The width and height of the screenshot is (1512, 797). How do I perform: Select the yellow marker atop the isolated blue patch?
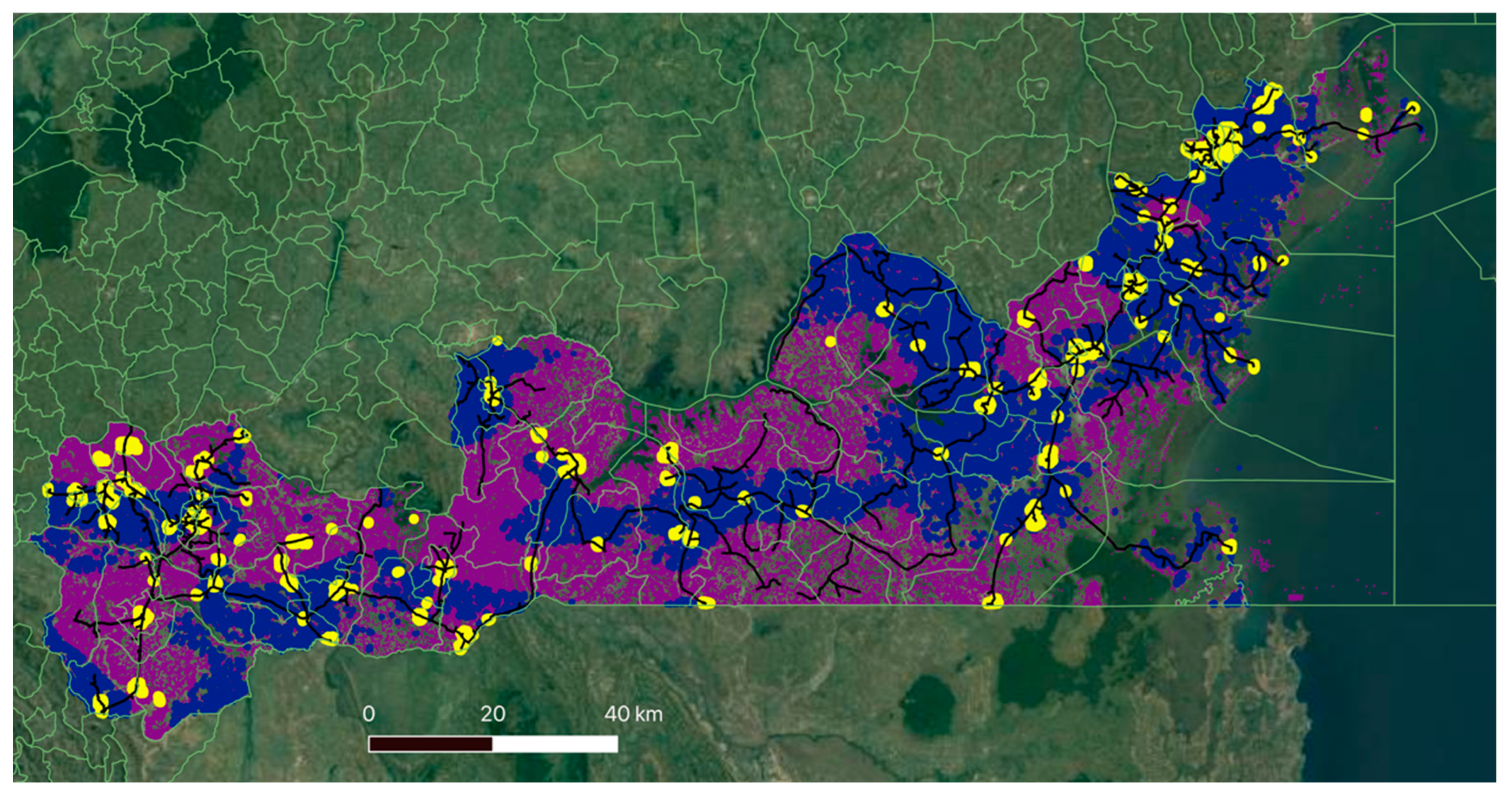[497, 341]
